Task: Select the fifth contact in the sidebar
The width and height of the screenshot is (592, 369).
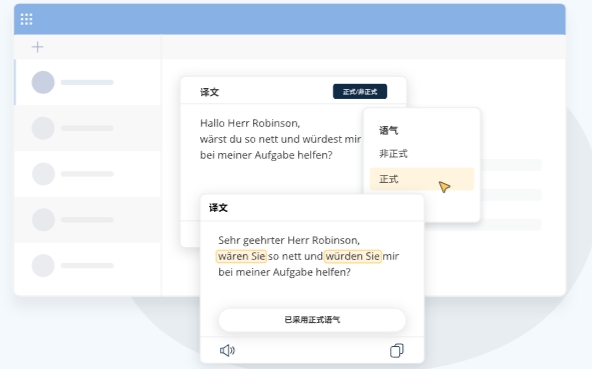Action: coord(88,266)
